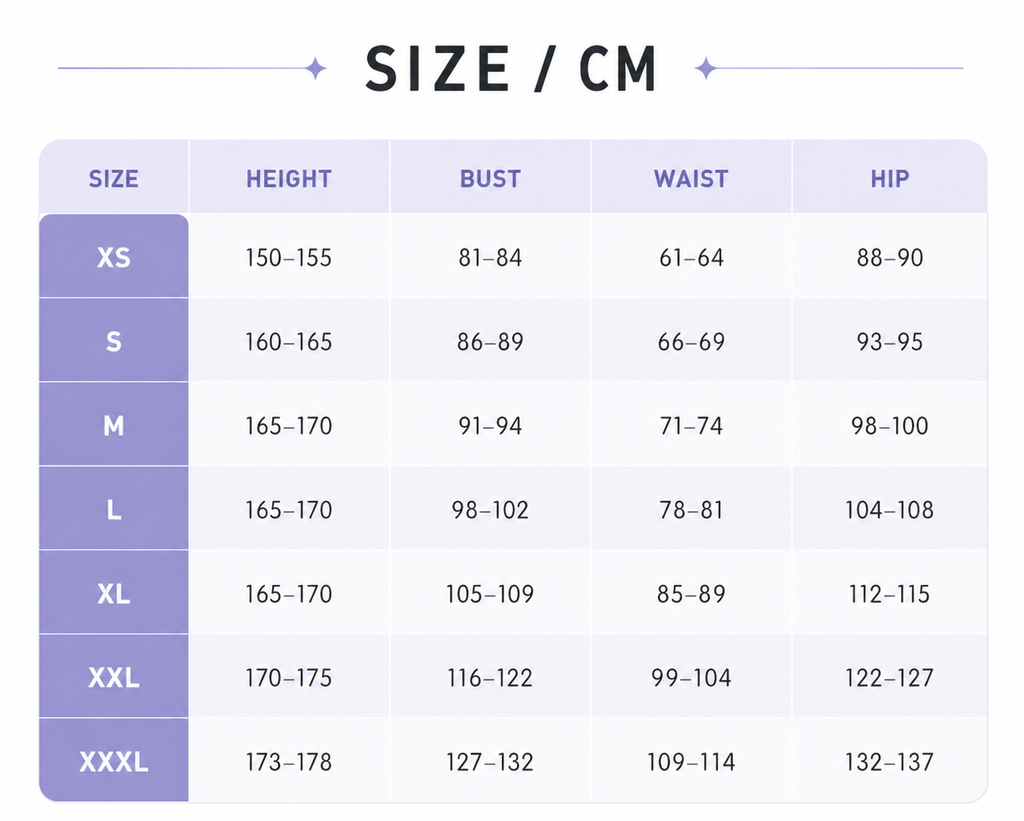This screenshot has height=821, width=1024.
Task: Choose the S size label
Action: pos(114,341)
